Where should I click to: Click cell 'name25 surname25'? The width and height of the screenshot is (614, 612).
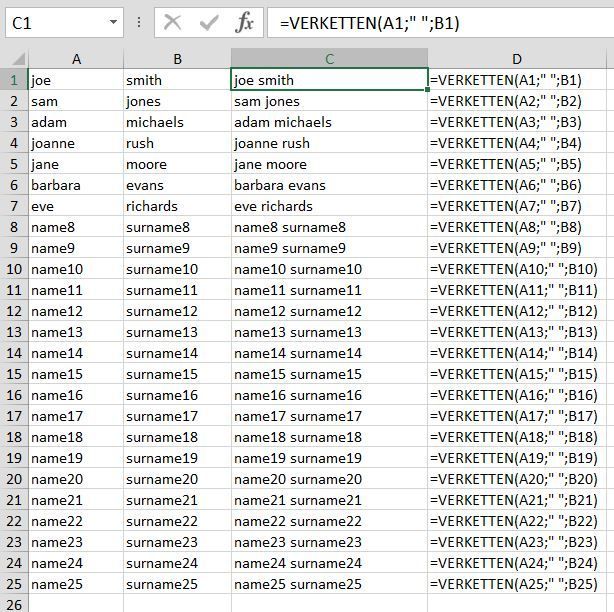[x=329, y=584]
